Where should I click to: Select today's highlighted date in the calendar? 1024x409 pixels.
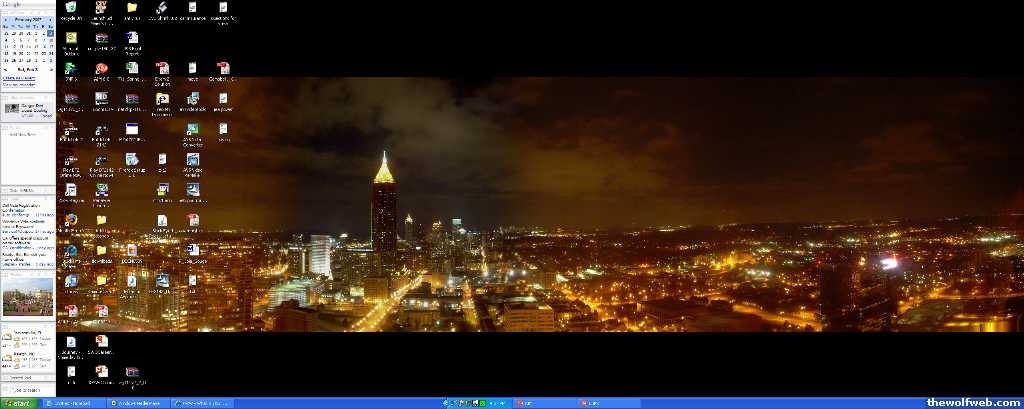(50, 33)
